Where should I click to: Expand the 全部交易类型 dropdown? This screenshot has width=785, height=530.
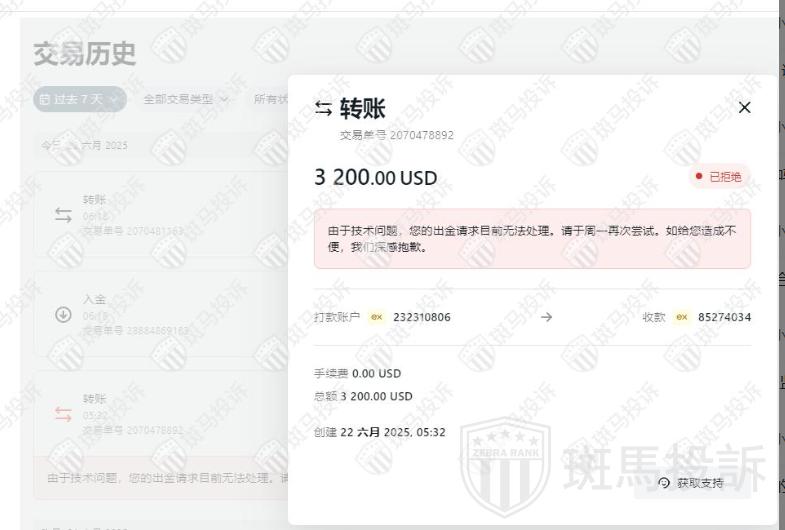(x=185, y=99)
